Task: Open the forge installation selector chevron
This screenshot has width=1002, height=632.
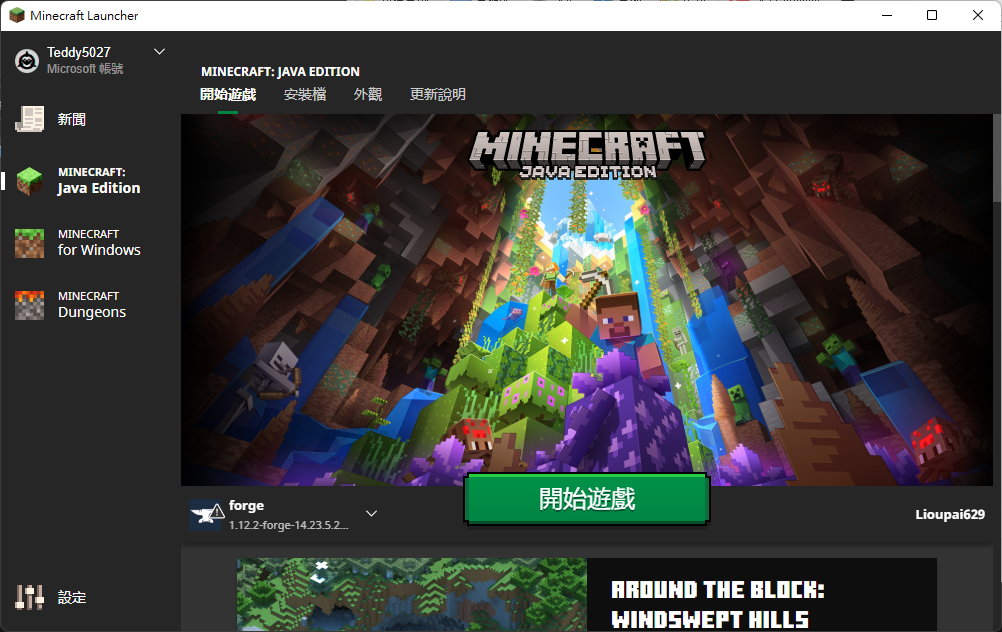Action: coord(371,513)
